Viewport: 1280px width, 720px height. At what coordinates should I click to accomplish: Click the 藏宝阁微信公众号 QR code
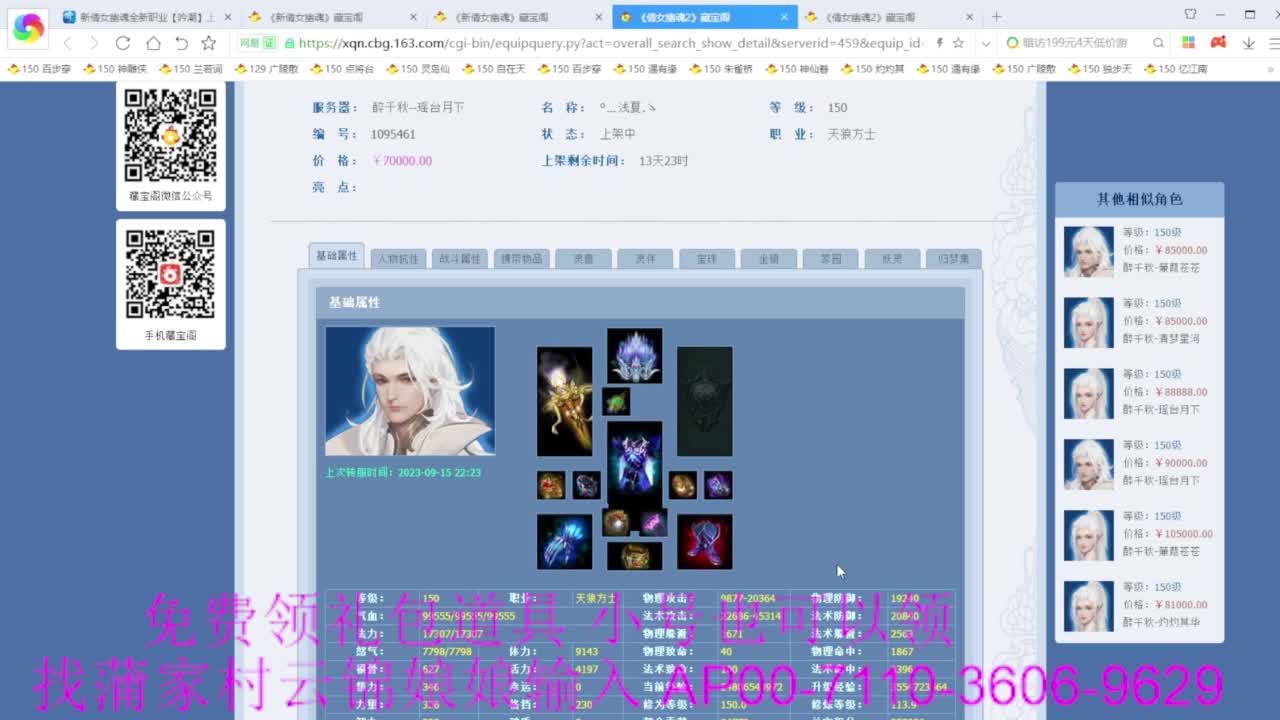[x=170, y=135]
